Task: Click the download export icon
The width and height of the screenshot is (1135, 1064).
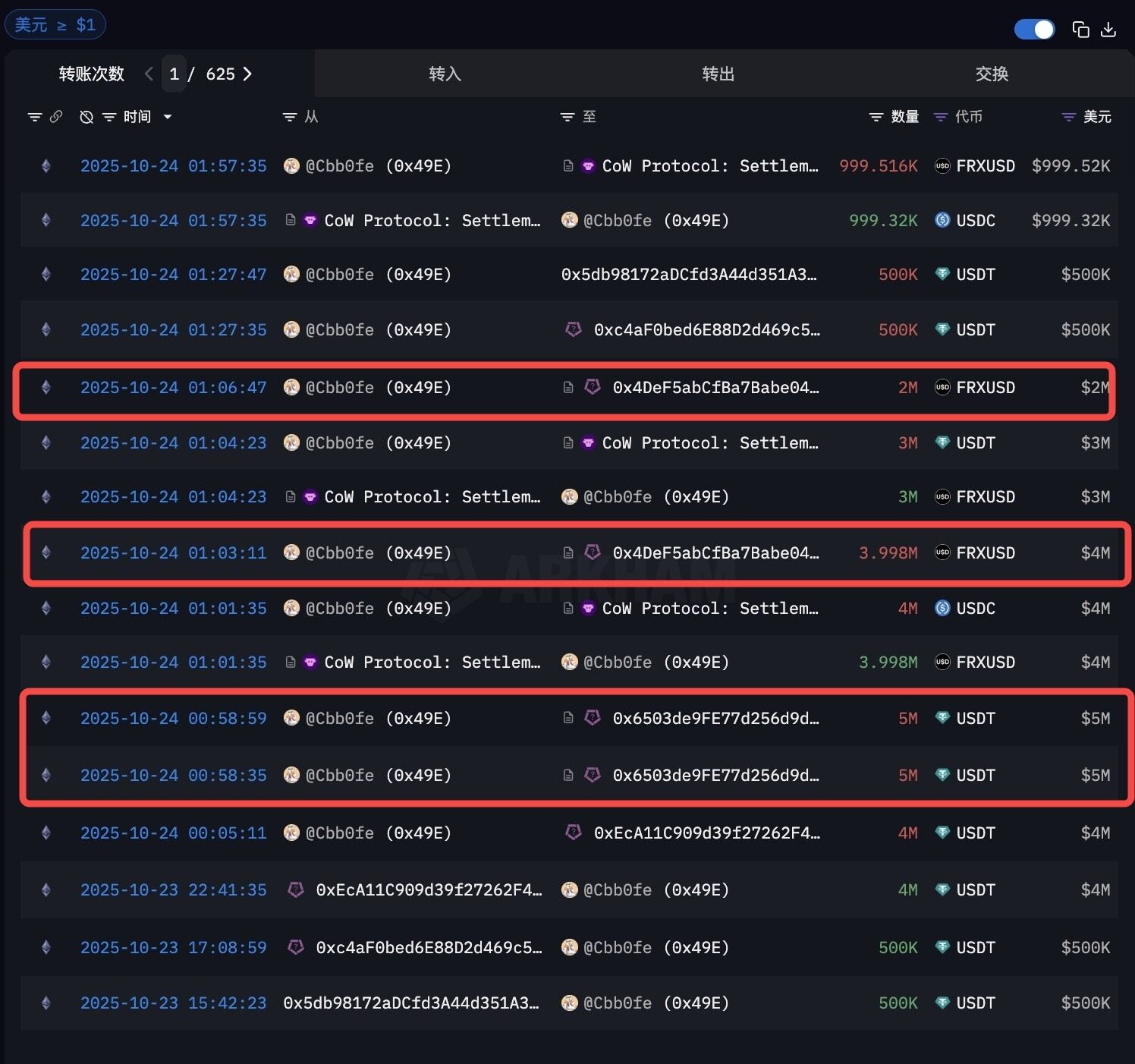Action: tap(1108, 30)
